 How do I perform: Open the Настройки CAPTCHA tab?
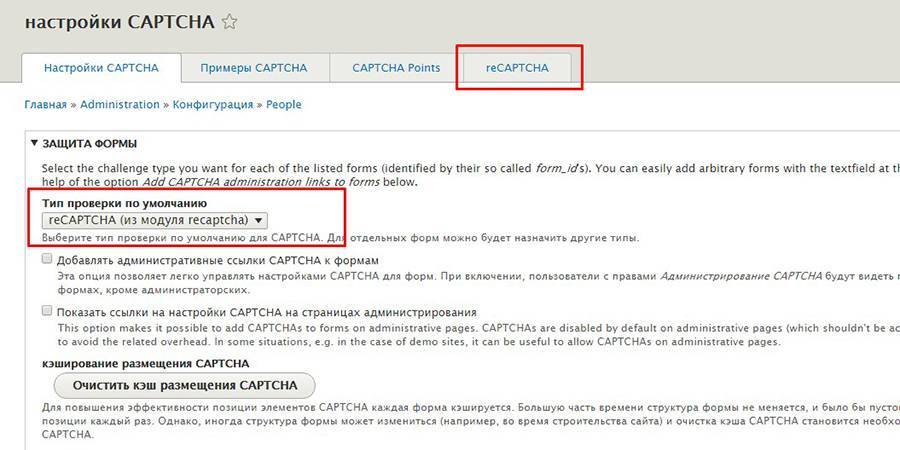[x=101, y=68]
